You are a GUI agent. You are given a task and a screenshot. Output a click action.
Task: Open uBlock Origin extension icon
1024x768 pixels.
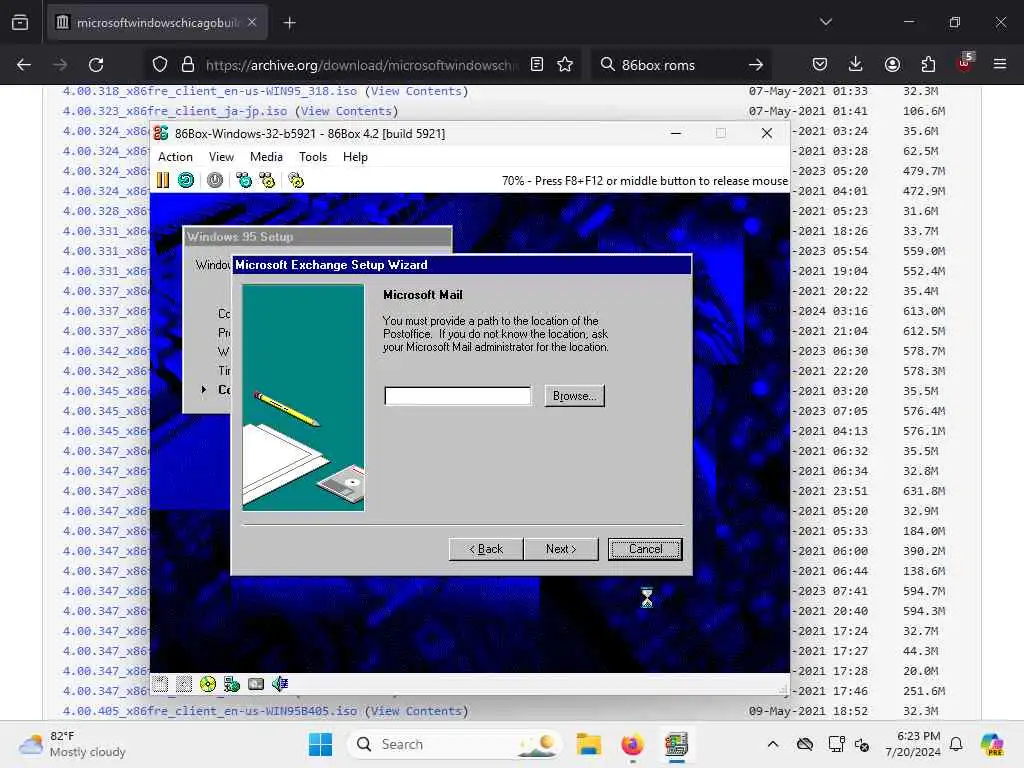pyautogui.click(x=965, y=63)
